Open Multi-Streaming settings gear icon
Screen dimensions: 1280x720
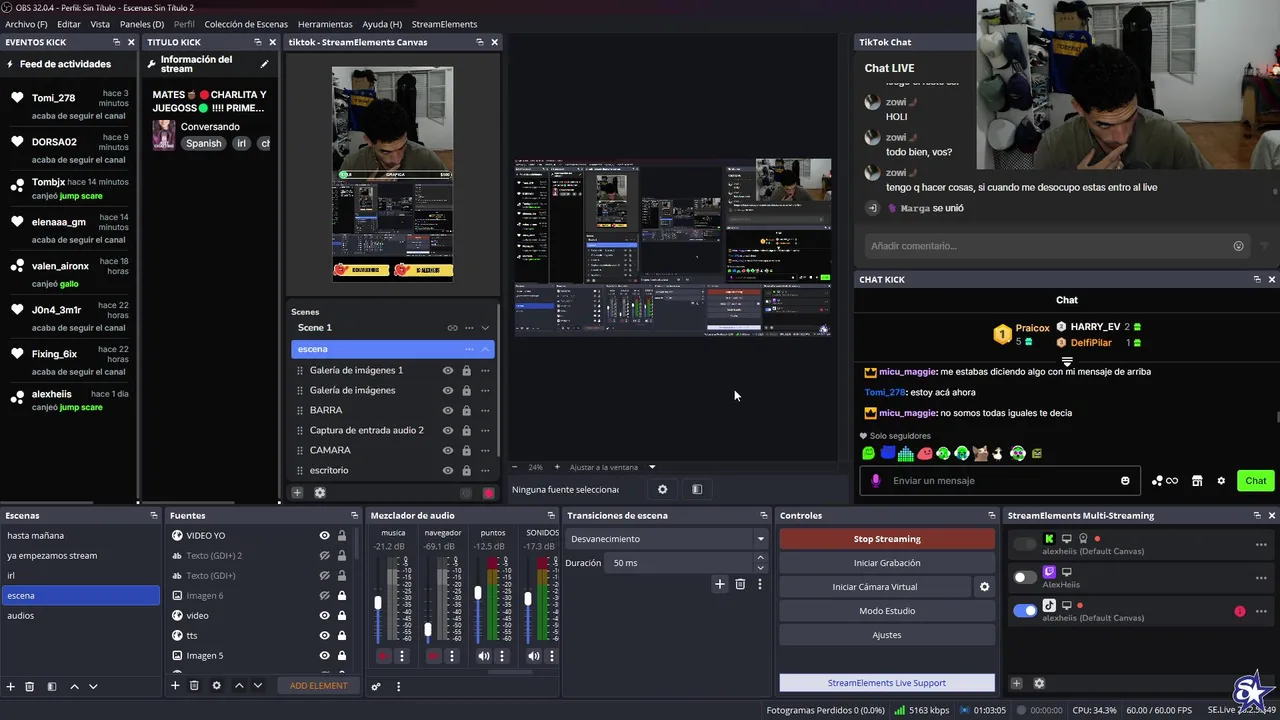(x=1039, y=683)
